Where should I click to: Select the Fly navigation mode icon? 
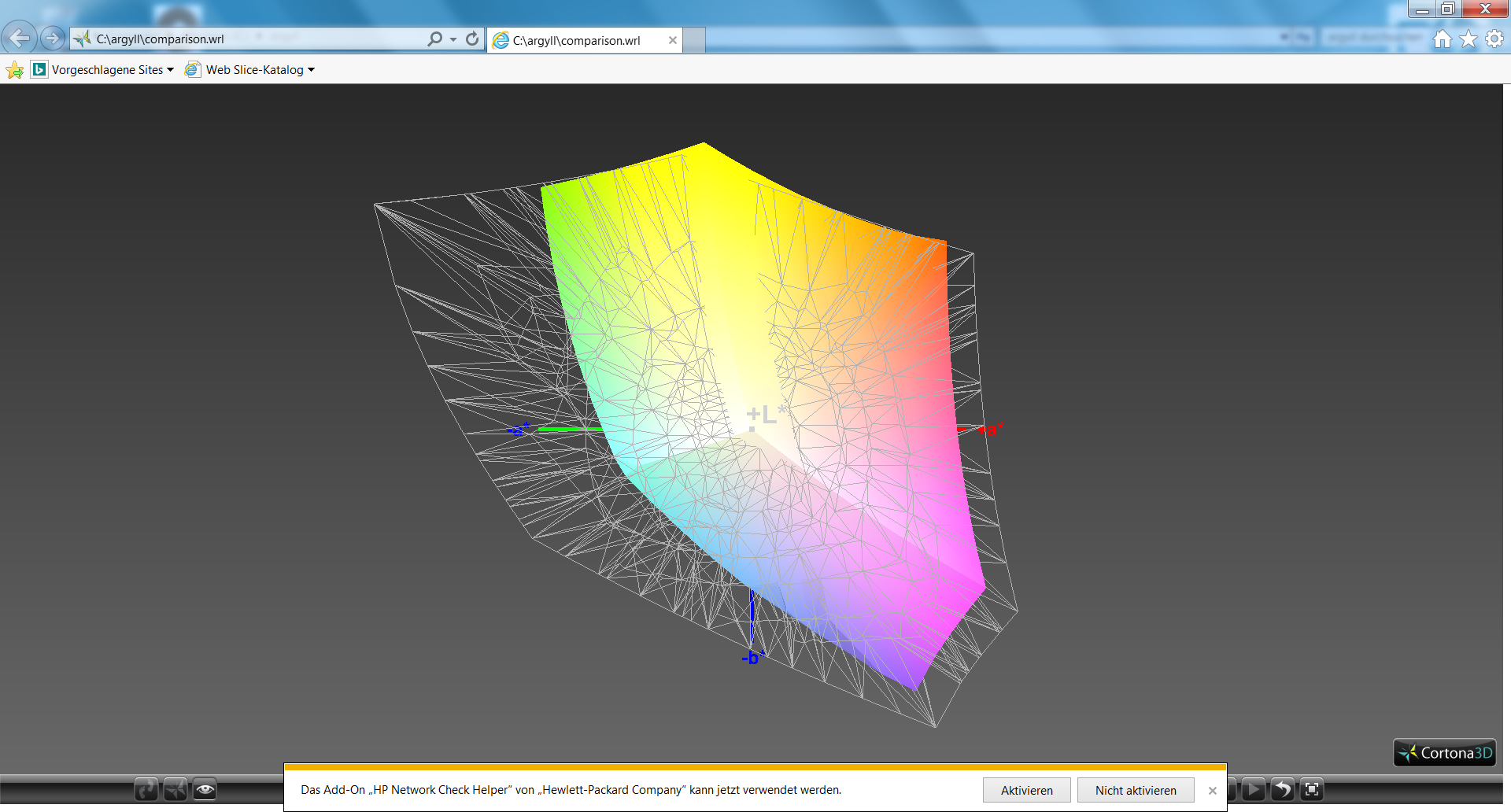175,789
